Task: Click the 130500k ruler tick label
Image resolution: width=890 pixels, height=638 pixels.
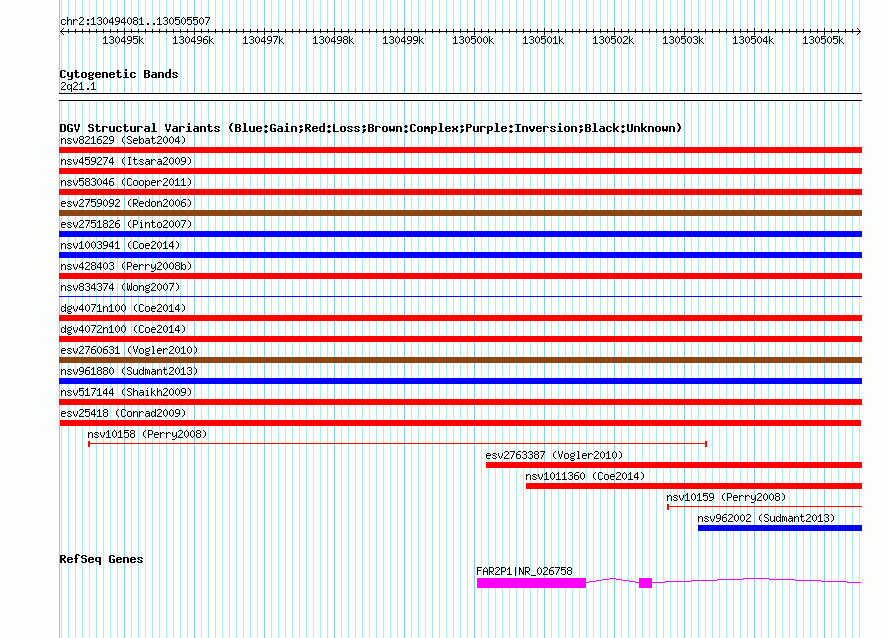Action: tap(473, 40)
